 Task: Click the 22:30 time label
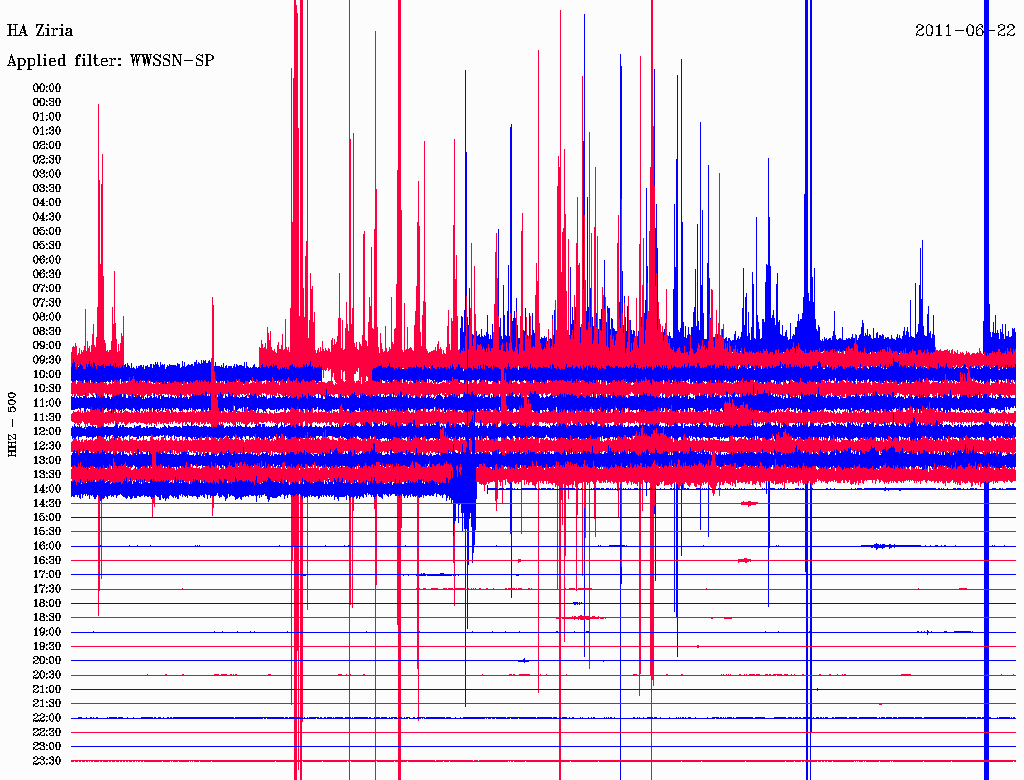[47, 733]
